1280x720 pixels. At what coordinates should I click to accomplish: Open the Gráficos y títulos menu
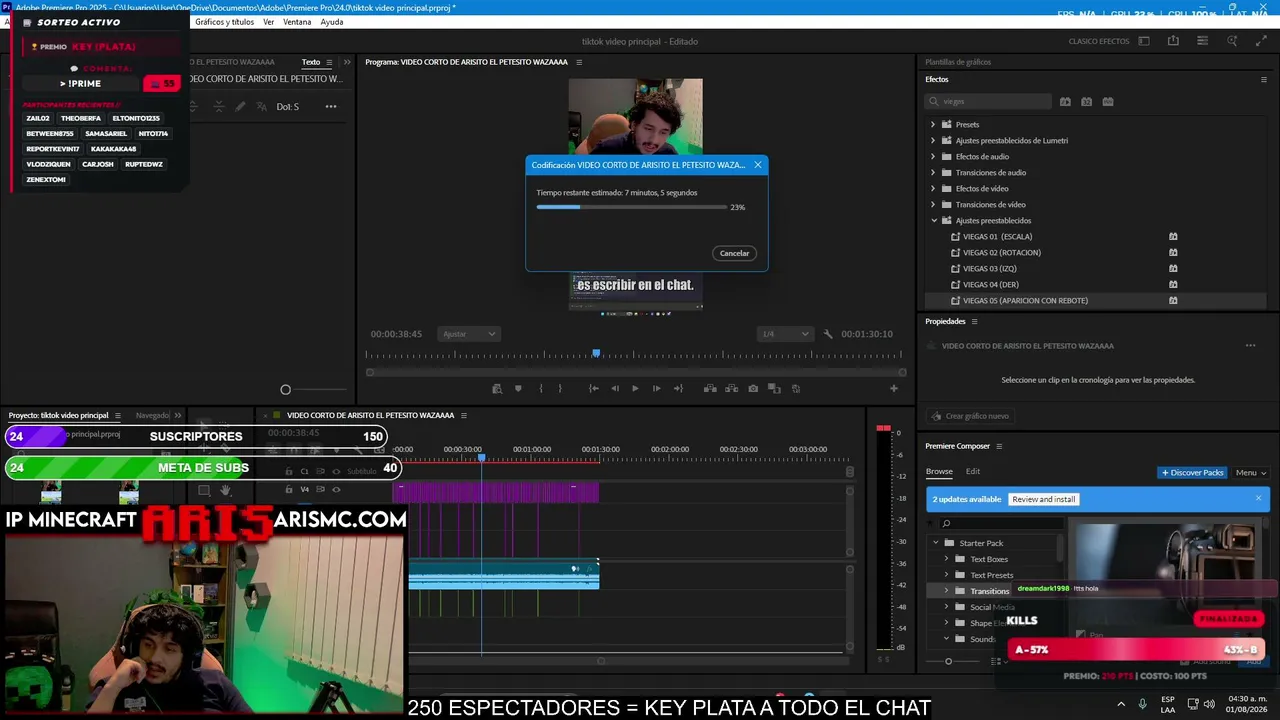(x=224, y=22)
